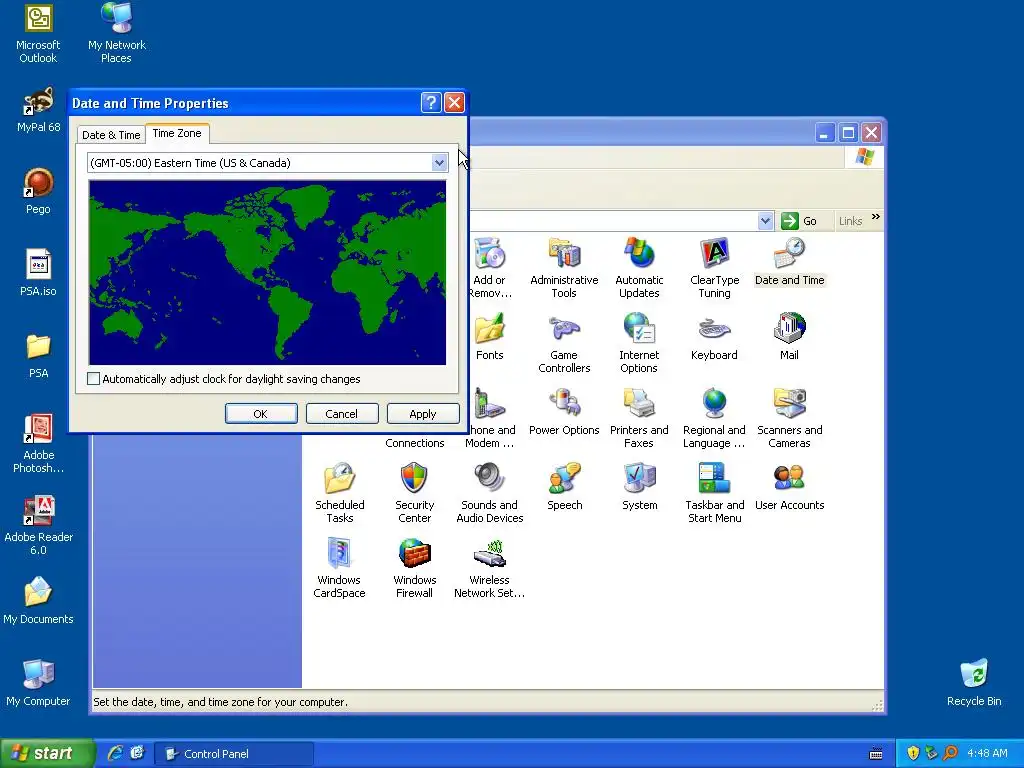Select PSA.iso file on desktop
1024x768 pixels.
click(38, 273)
